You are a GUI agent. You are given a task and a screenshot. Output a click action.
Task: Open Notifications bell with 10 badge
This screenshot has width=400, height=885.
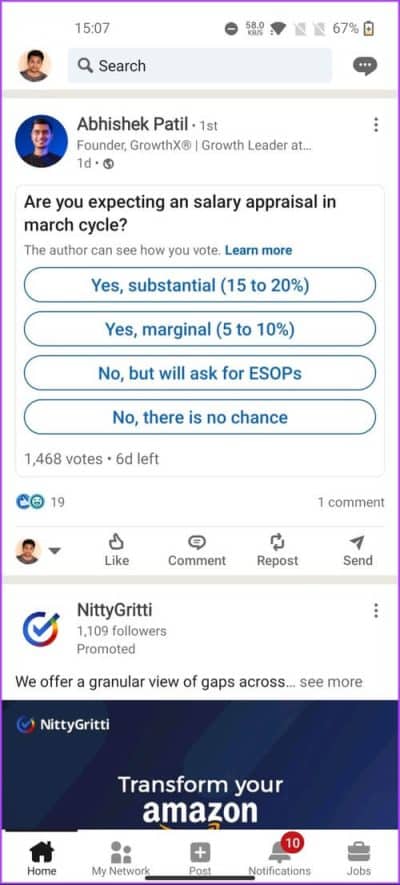click(280, 850)
